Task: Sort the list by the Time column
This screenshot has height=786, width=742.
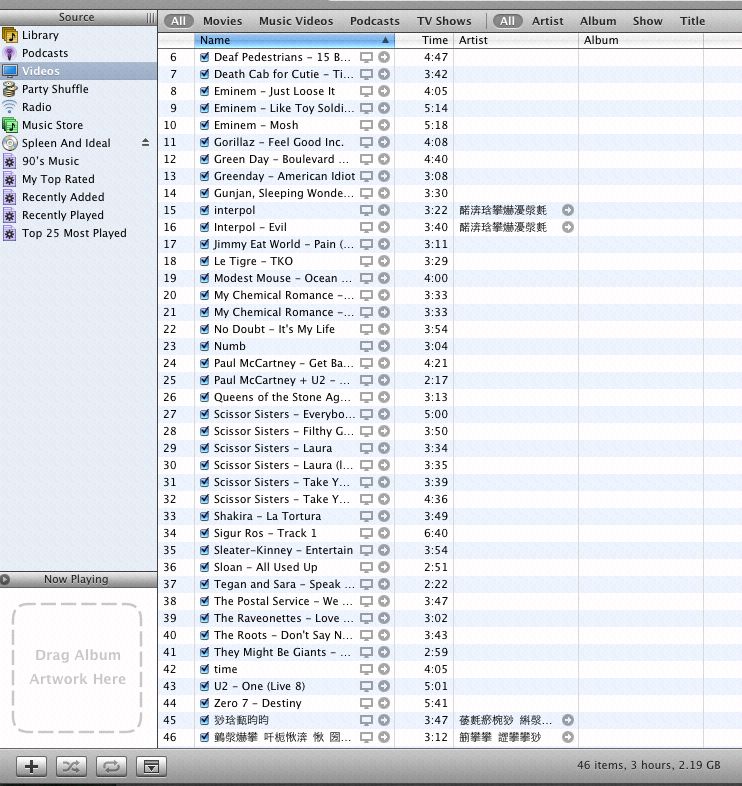Action: point(424,40)
